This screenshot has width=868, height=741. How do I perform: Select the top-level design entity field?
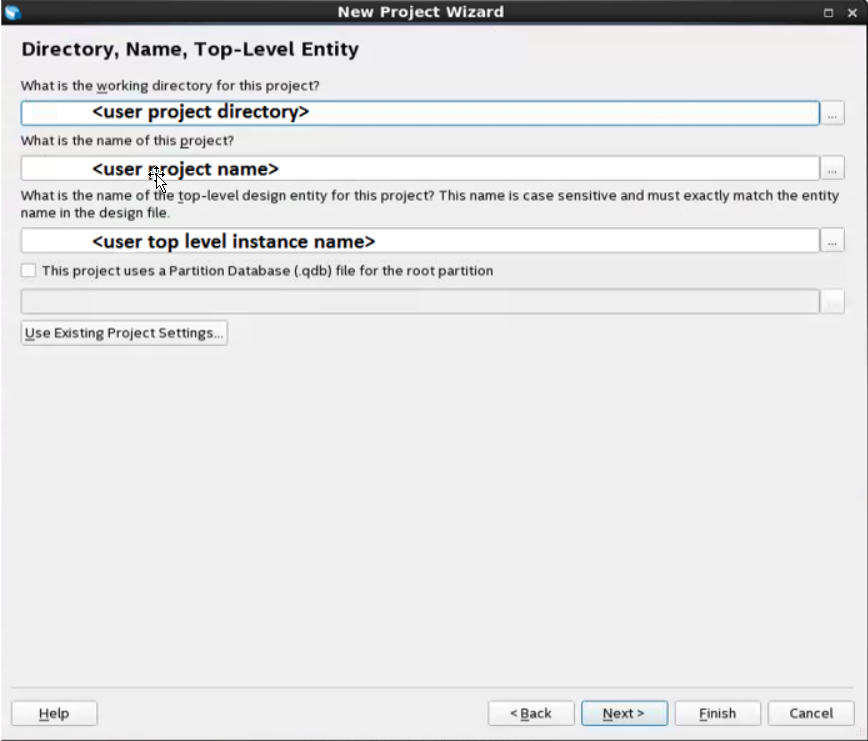420,241
